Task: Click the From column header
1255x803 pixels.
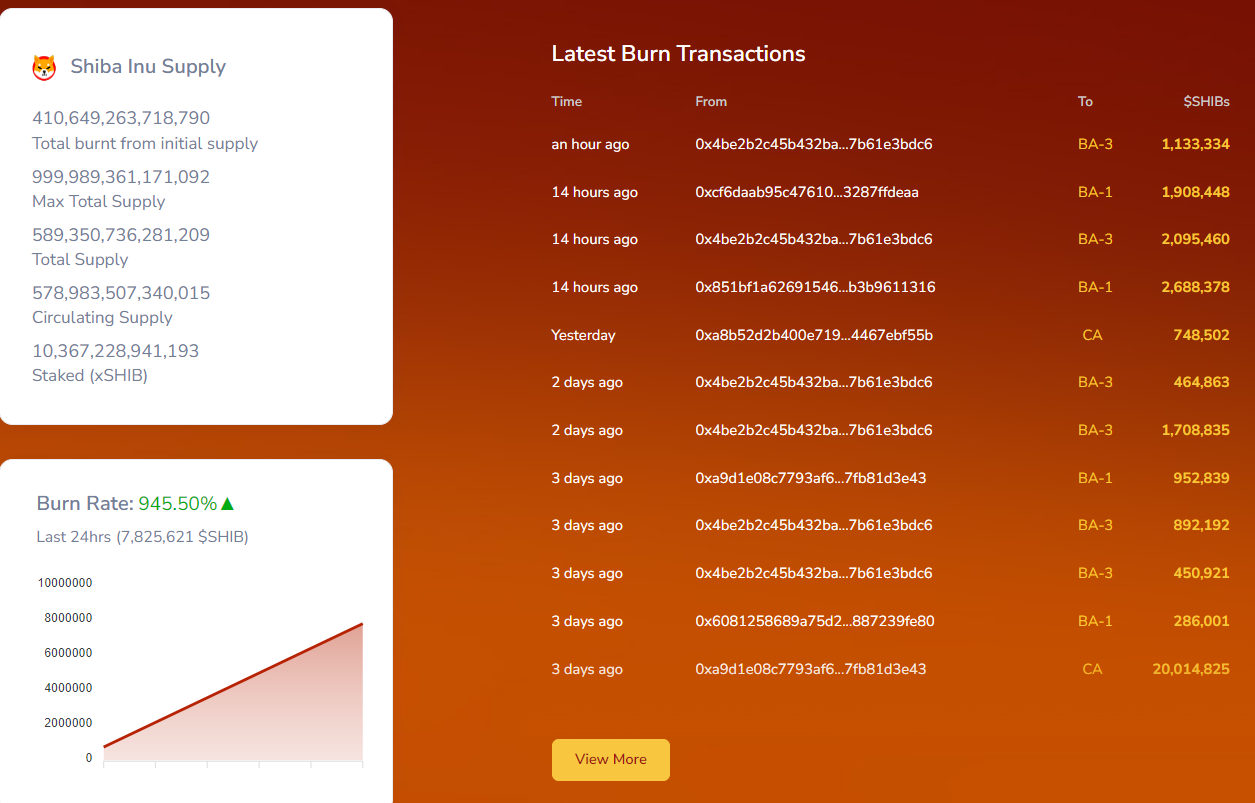Action: click(x=711, y=101)
